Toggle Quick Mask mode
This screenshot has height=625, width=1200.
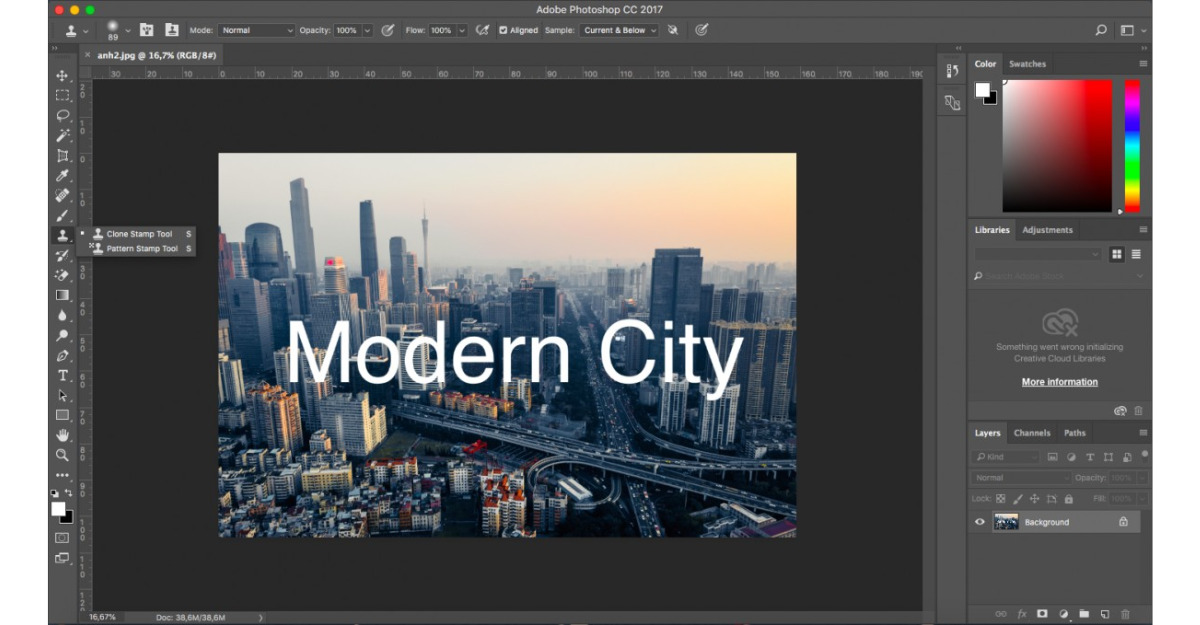click(62, 538)
